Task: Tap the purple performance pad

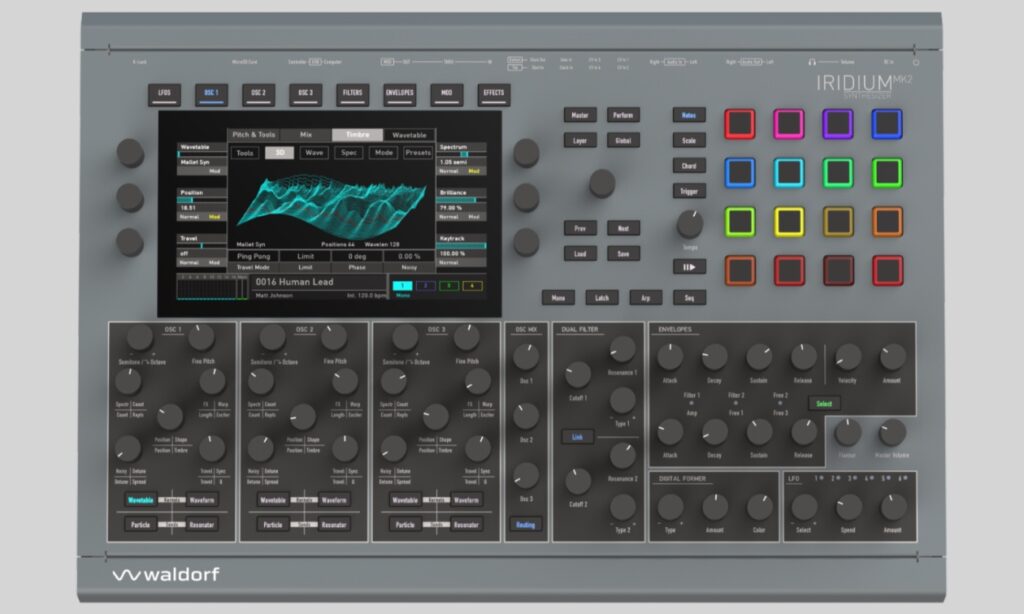Action: point(838,123)
